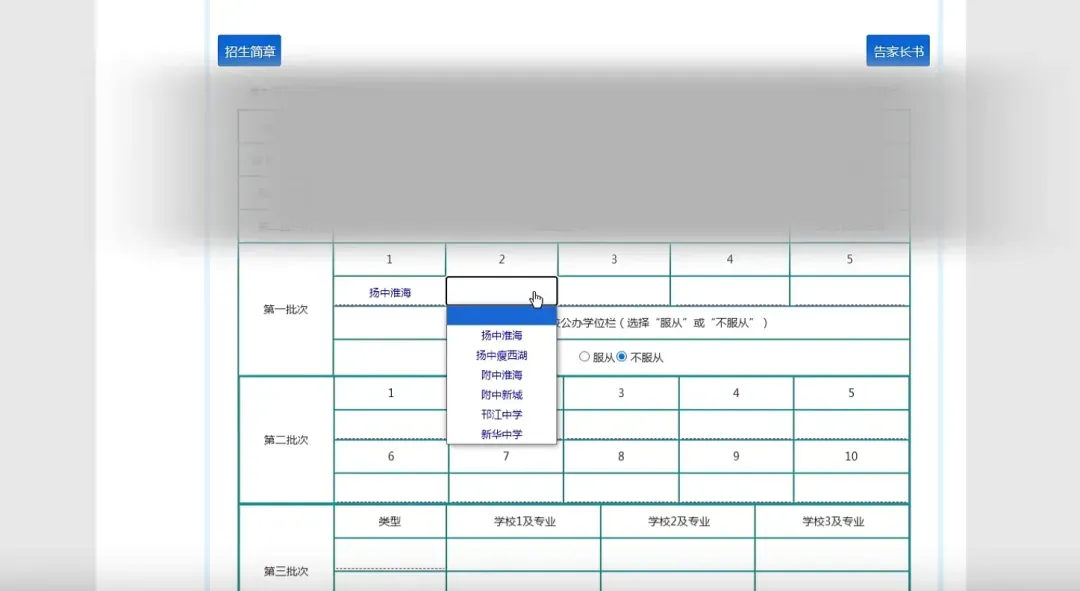The image size is (1080, 591).
Task: Click the 第一批次 row label
Action: (x=286, y=309)
